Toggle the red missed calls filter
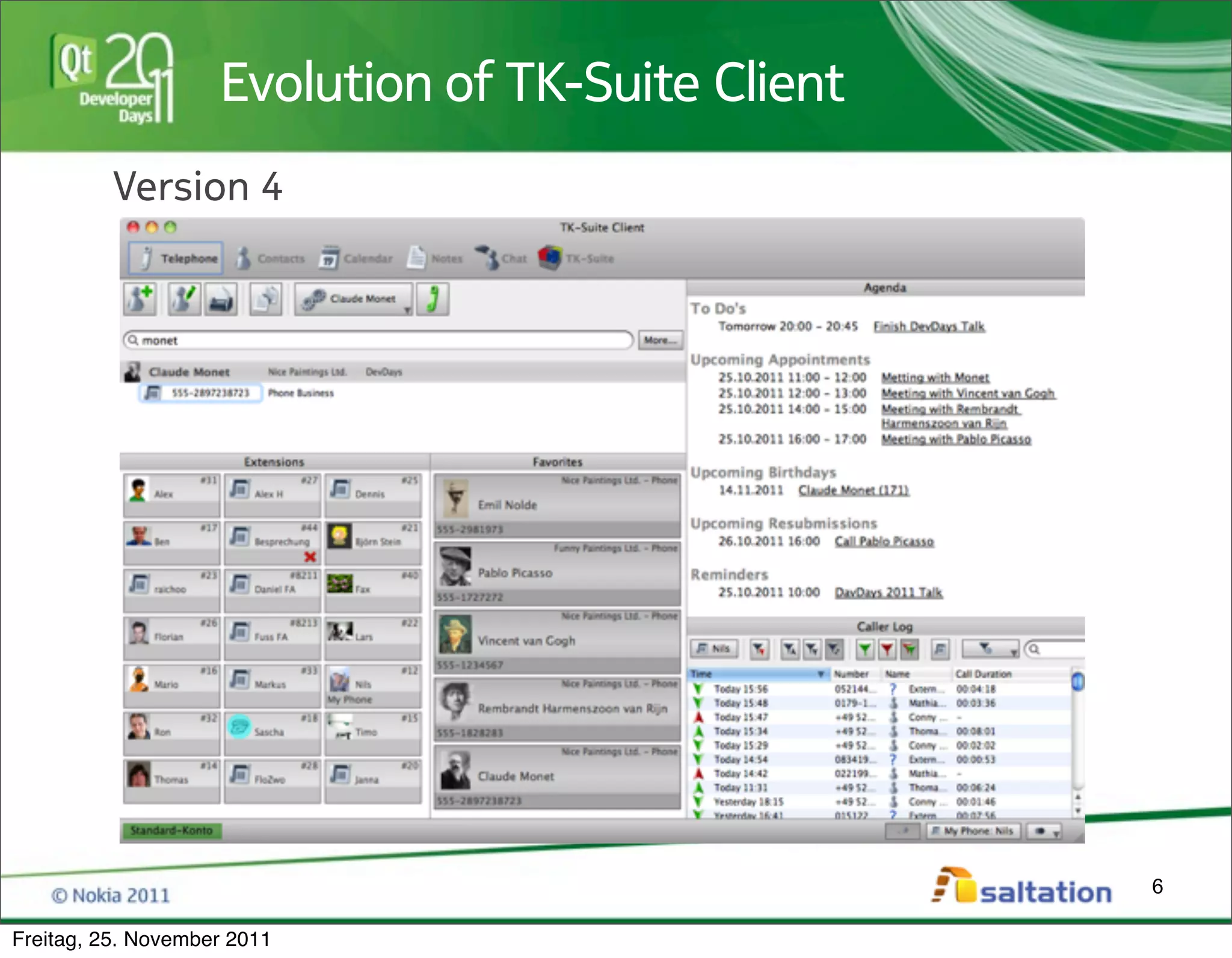The height and width of the screenshot is (958, 1232). 887,649
